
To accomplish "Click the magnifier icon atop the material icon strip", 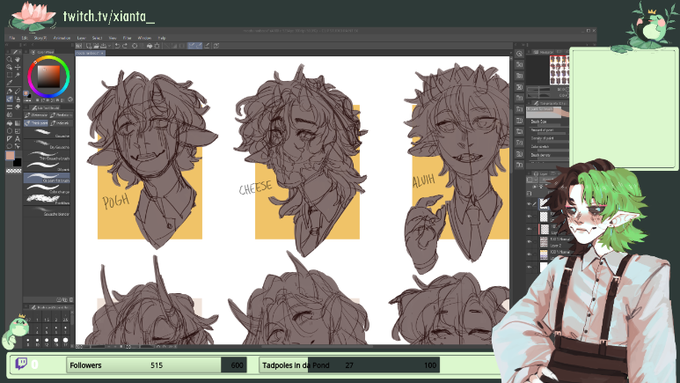I will click(x=520, y=53).
